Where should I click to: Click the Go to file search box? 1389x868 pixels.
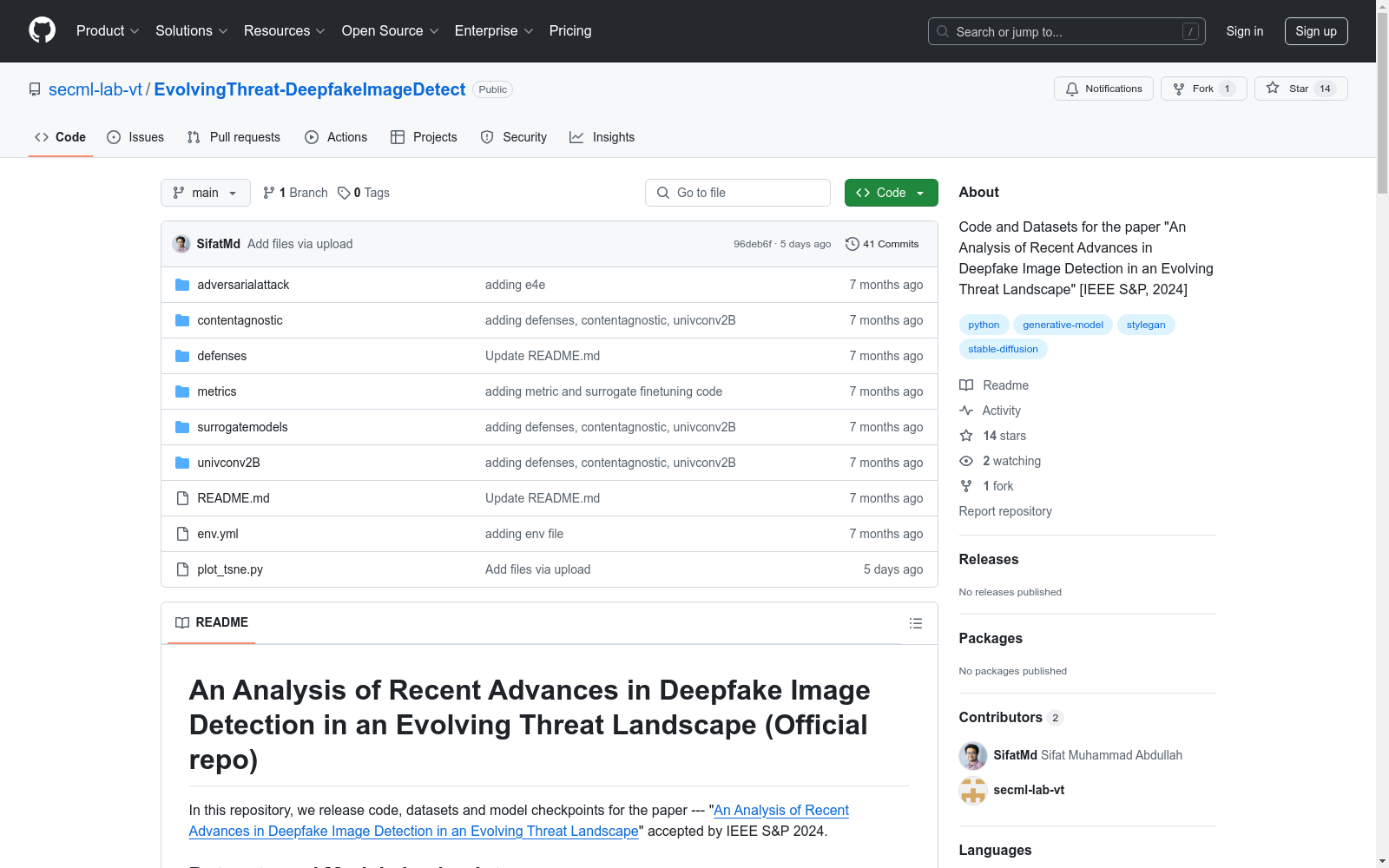(738, 193)
